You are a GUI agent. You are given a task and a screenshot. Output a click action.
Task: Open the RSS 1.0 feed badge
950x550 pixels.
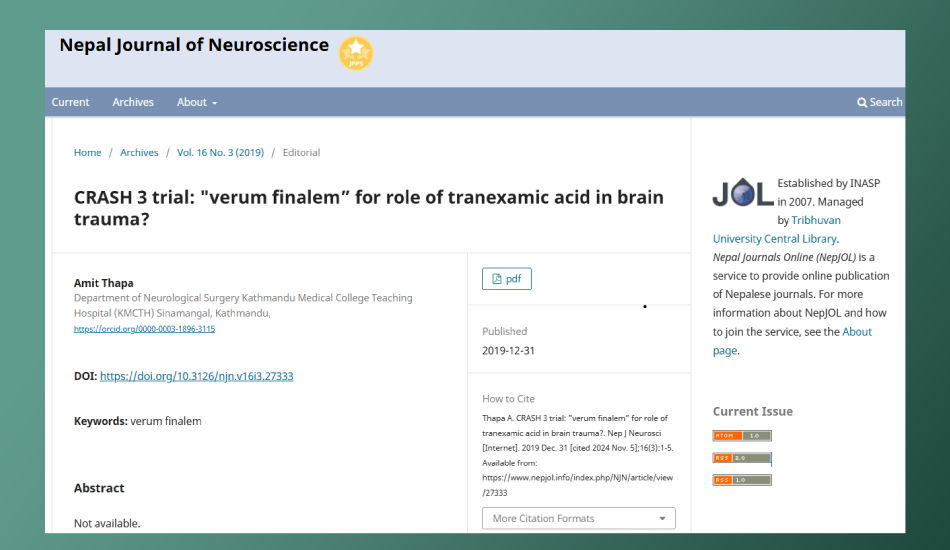tap(742, 480)
